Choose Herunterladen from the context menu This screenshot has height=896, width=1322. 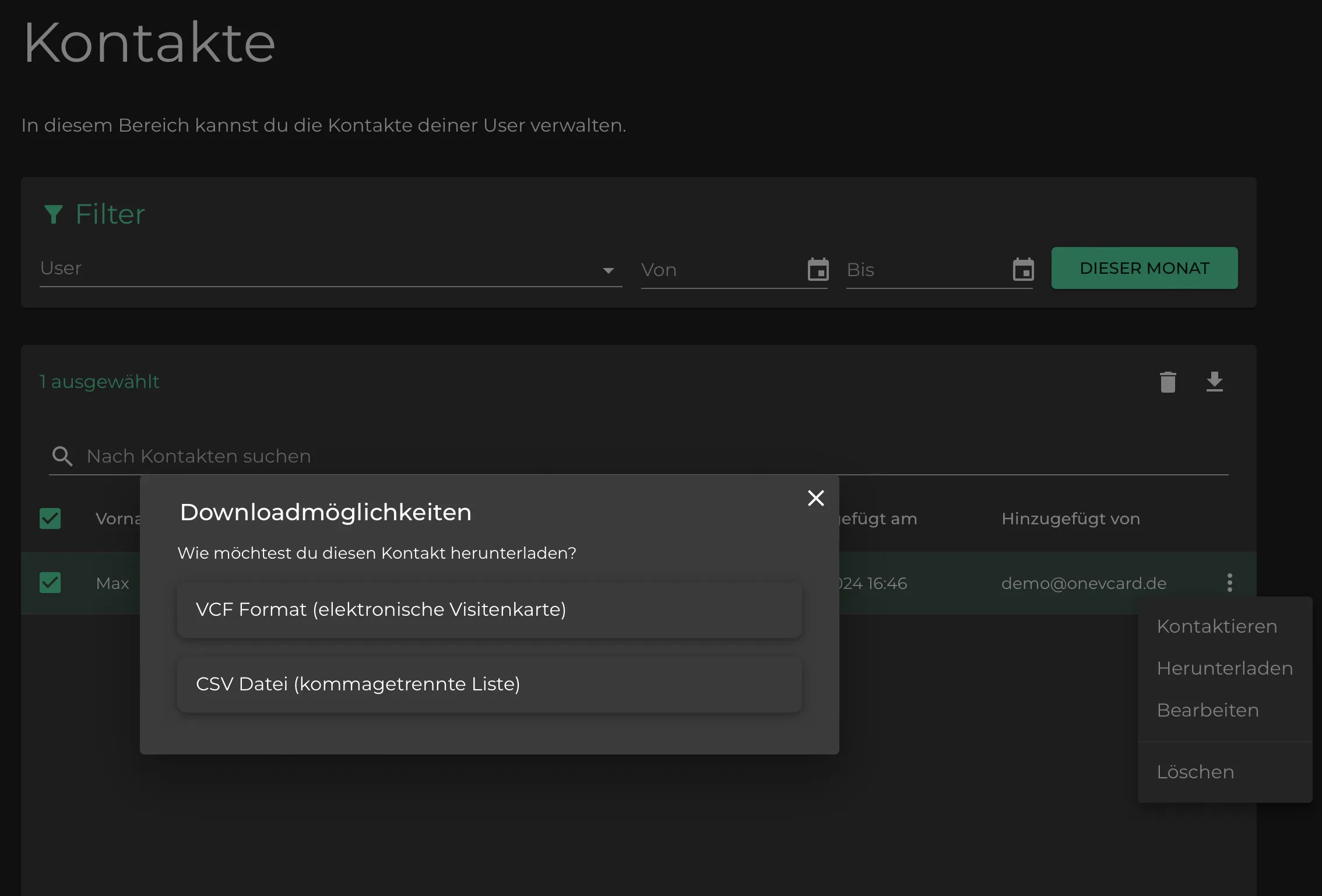tap(1225, 668)
